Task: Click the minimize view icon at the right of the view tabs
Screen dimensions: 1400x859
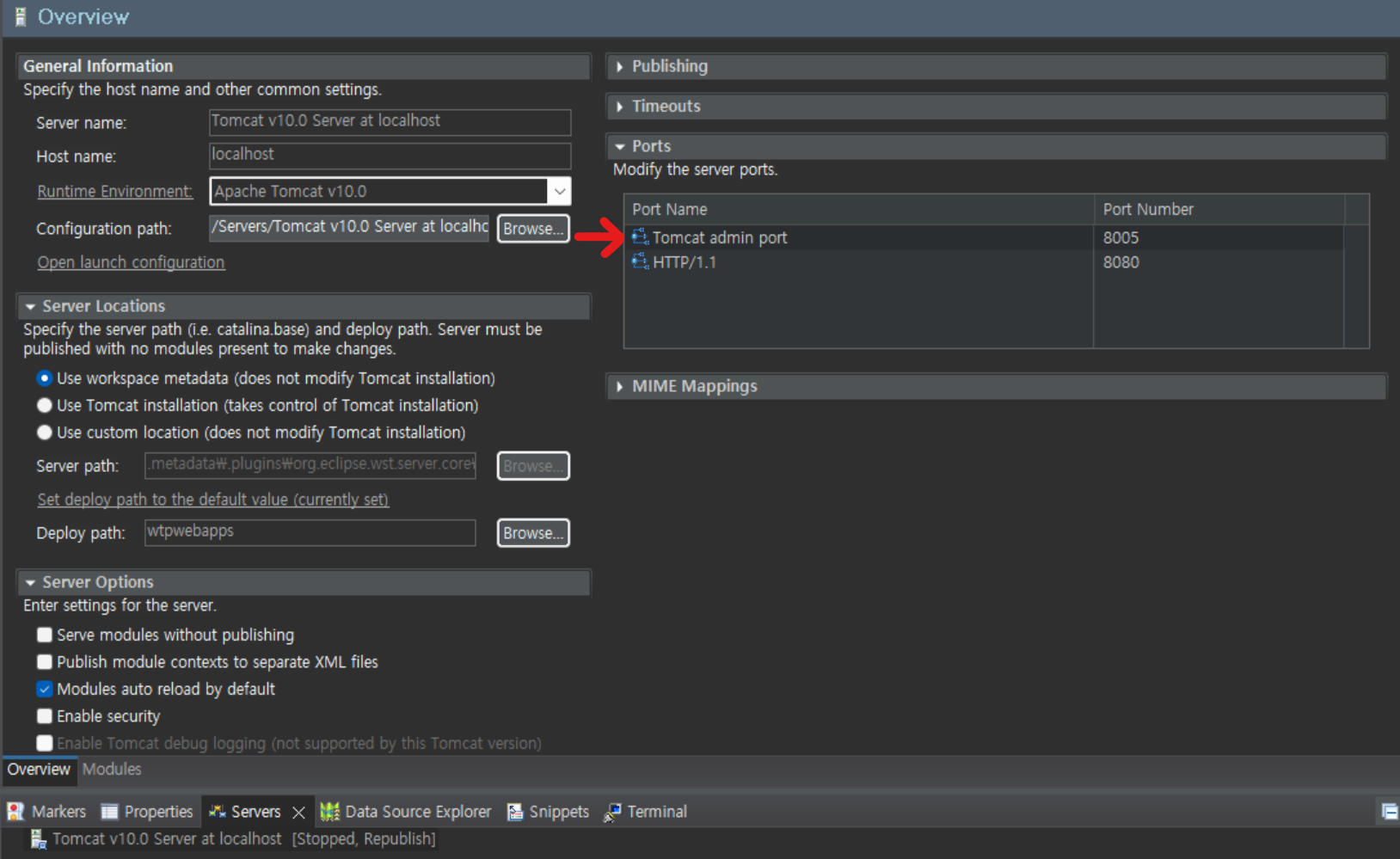Action: coord(1389,812)
